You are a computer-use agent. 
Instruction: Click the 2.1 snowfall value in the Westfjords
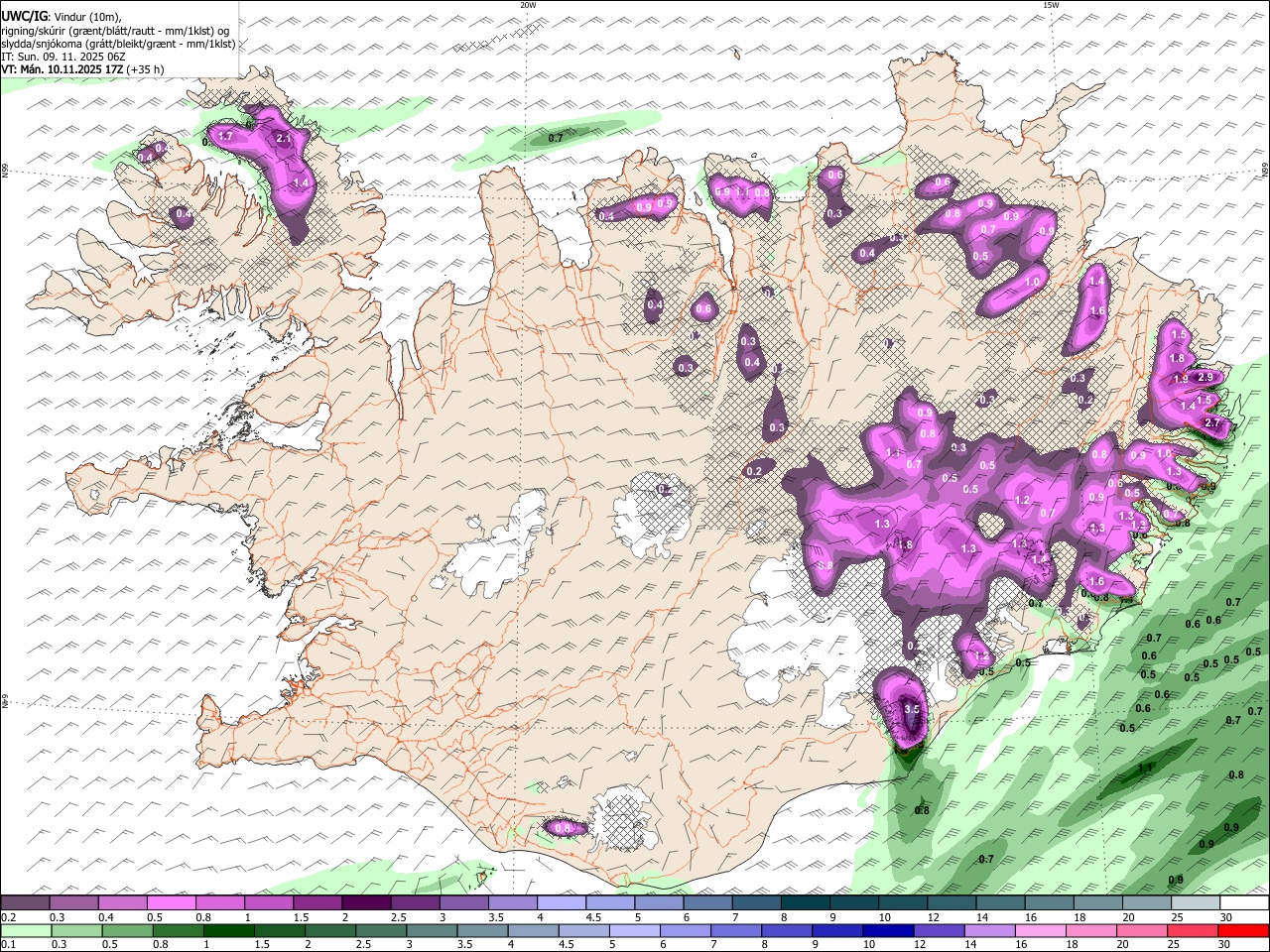tap(283, 139)
